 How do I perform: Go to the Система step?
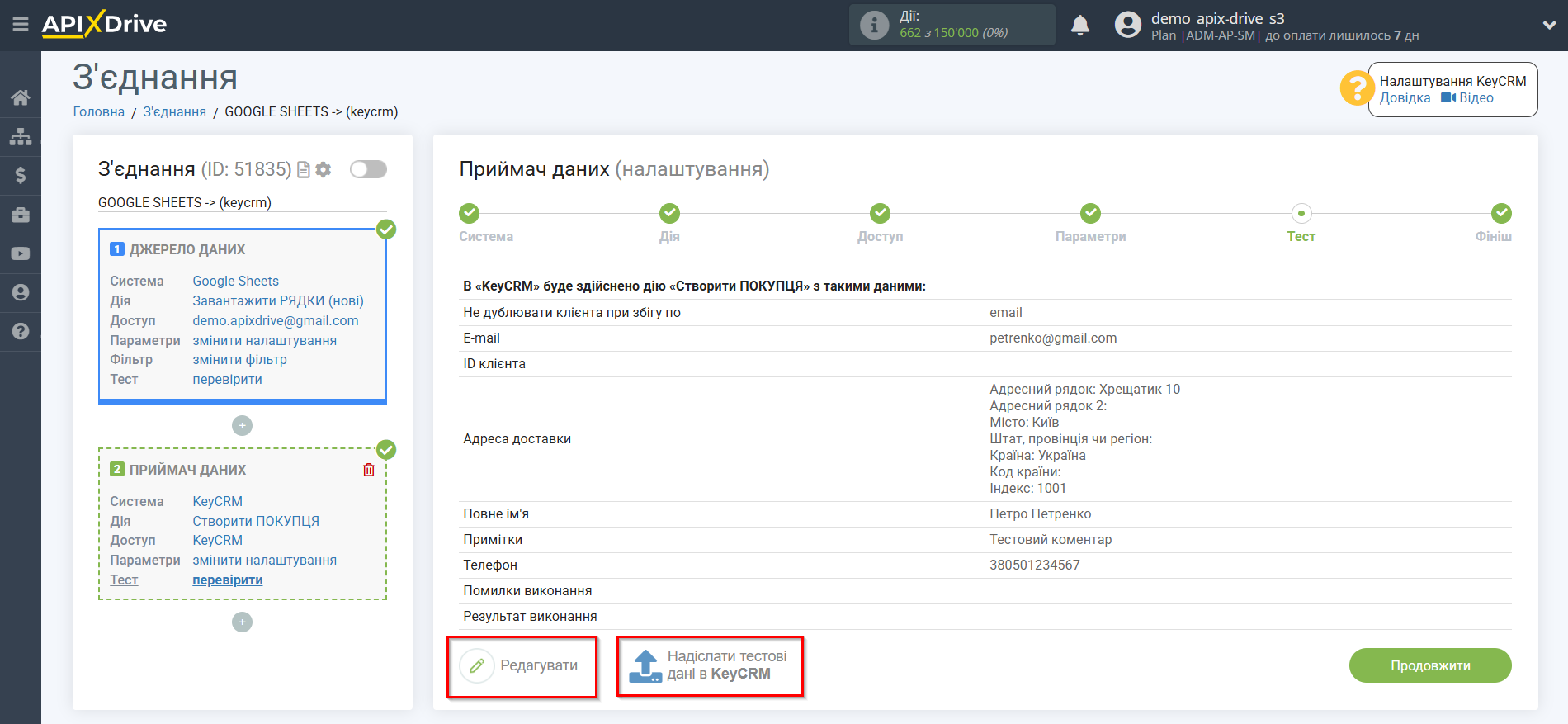[x=469, y=214]
